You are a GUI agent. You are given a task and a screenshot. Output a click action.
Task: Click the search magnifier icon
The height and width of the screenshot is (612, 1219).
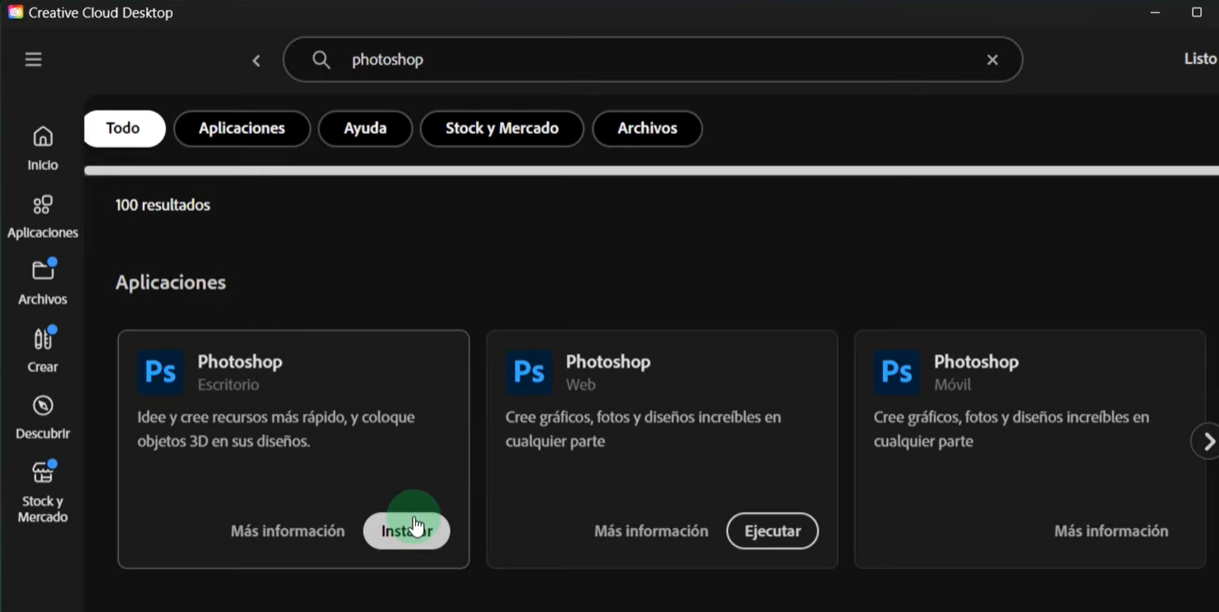point(320,59)
